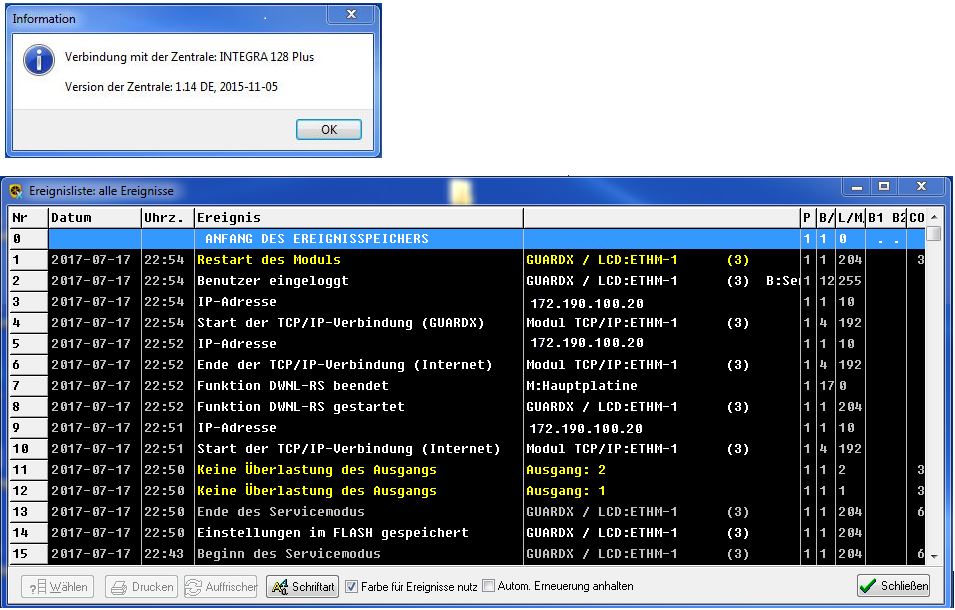The width and height of the screenshot is (955, 610).
Task: Click Schließen with green checkmark
Action: click(894, 587)
